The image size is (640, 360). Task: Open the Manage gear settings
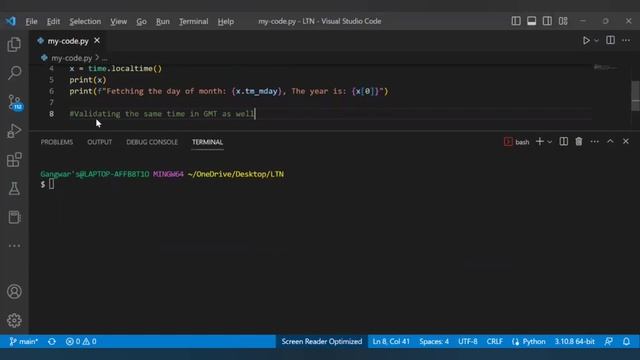pos(14,320)
